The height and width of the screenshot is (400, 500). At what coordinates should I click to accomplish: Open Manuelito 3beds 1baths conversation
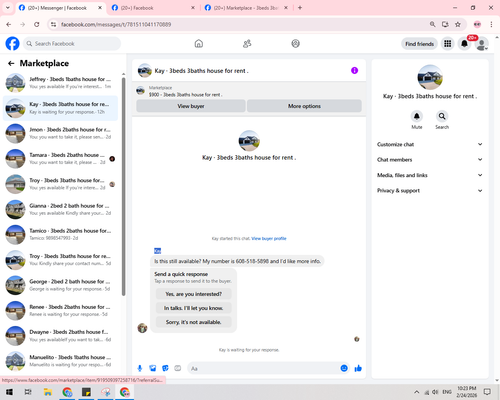coord(60,361)
